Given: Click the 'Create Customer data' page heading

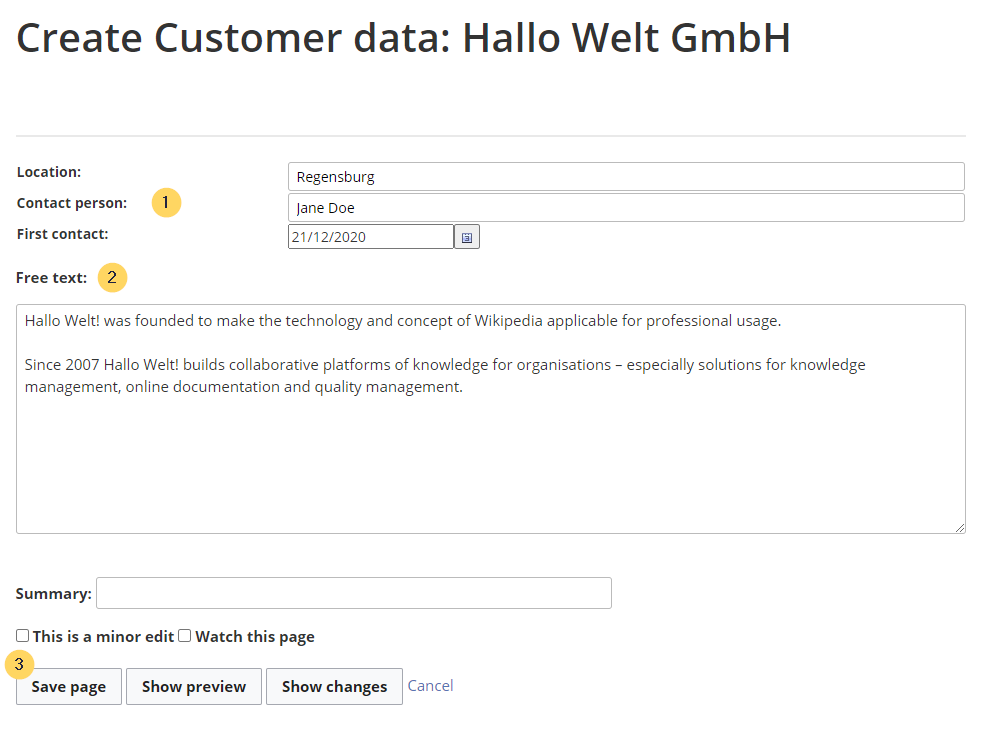Looking at the screenshot, I should click(x=403, y=38).
